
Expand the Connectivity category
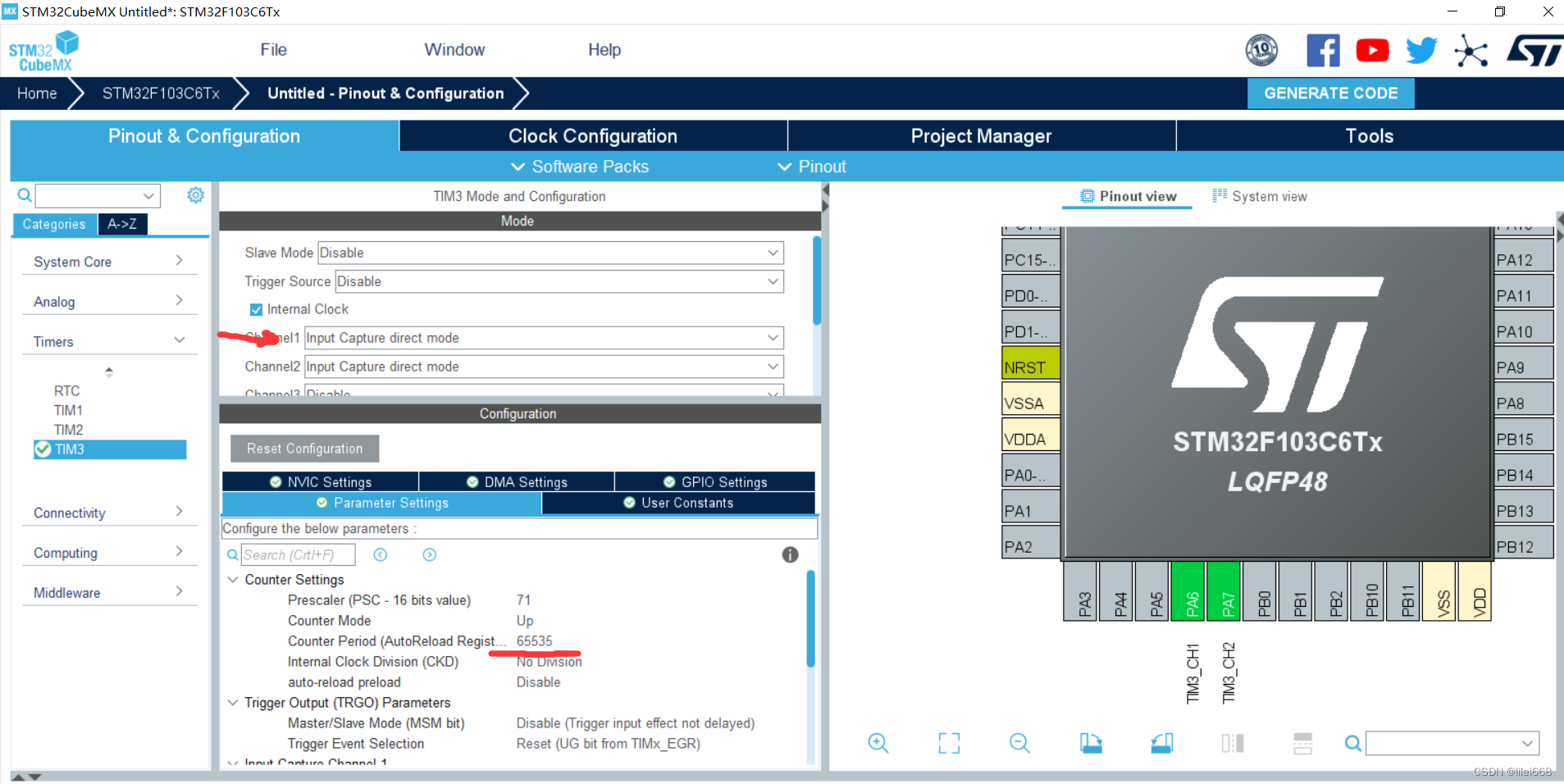click(x=110, y=513)
